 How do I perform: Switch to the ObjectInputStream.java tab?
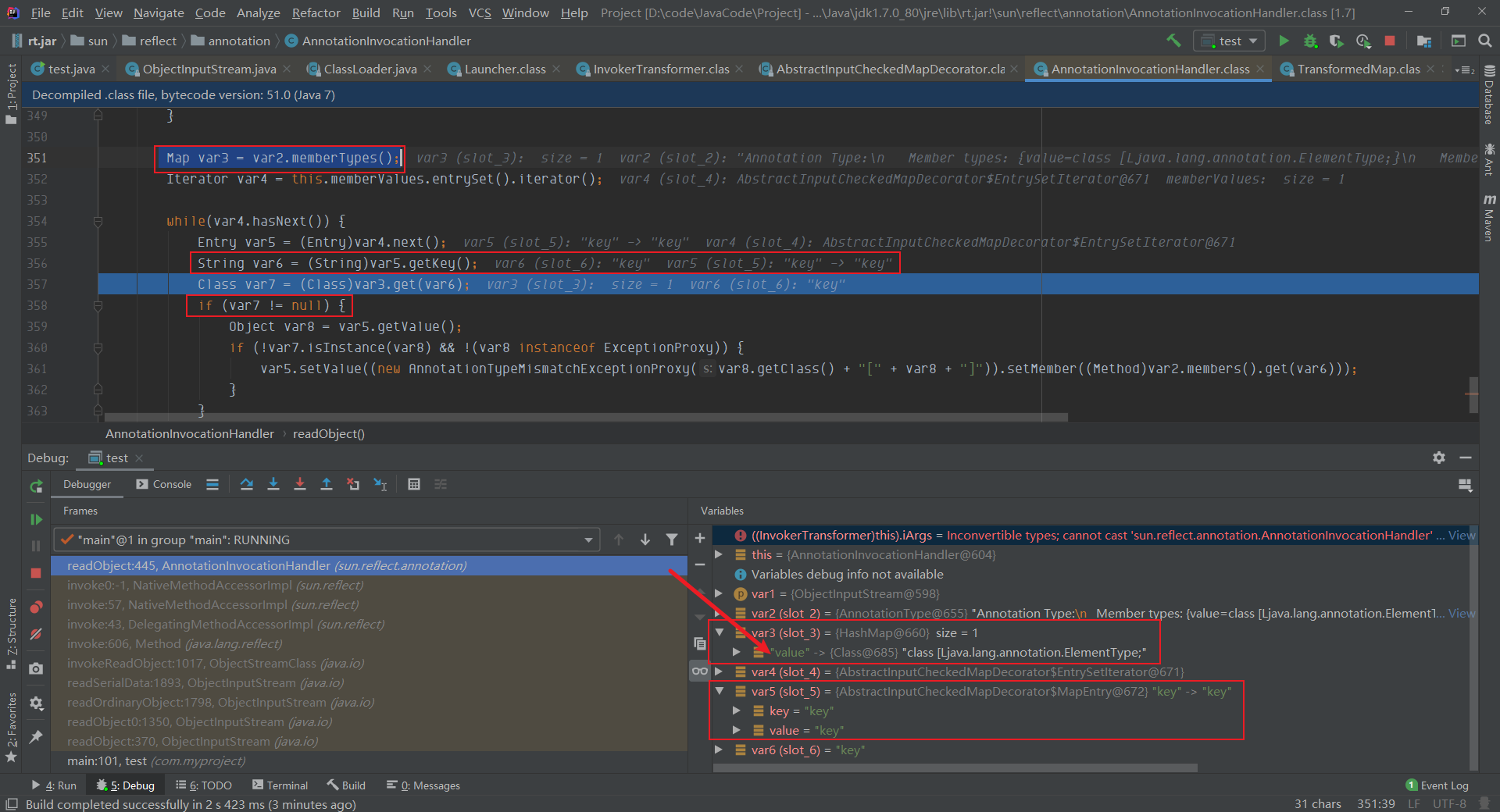(x=209, y=69)
